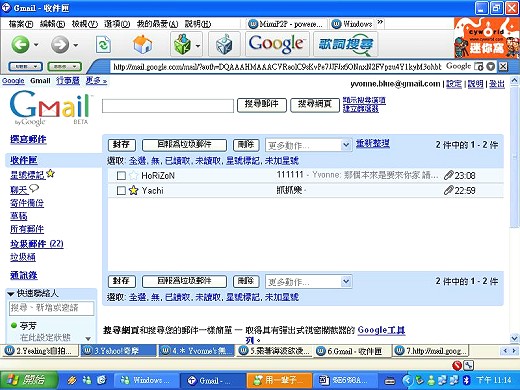Click the page icon beside address Google search

click(478, 66)
